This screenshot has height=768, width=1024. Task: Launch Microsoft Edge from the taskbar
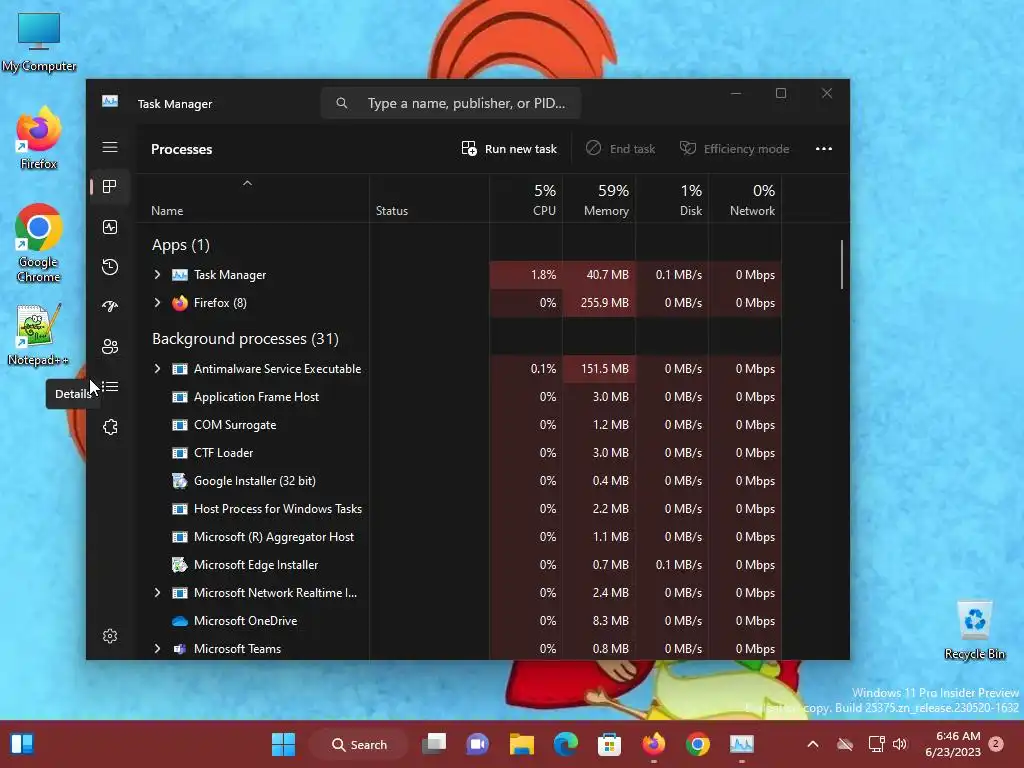[566, 744]
